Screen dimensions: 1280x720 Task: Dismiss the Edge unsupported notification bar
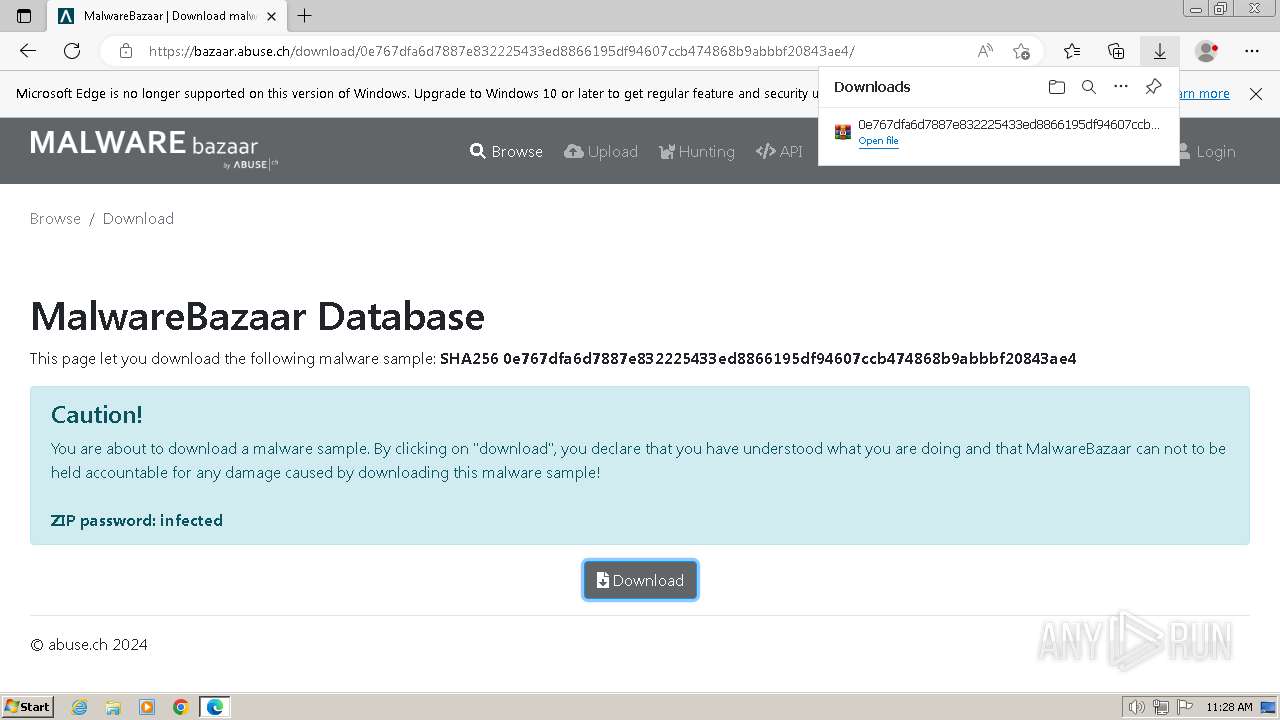point(1256,94)
